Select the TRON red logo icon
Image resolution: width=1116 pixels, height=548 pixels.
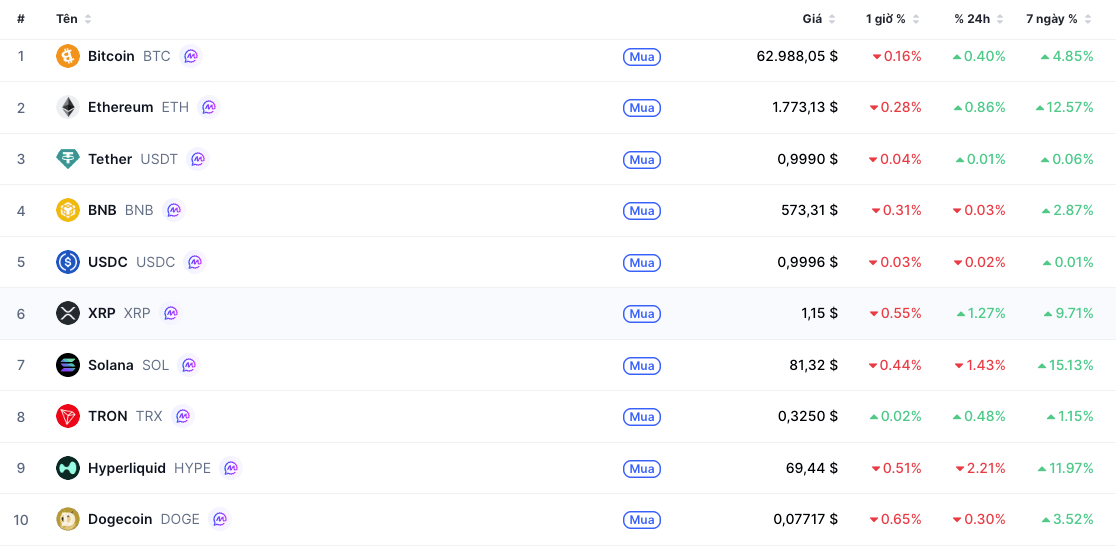pyautogui.click(x=68, y=416)
